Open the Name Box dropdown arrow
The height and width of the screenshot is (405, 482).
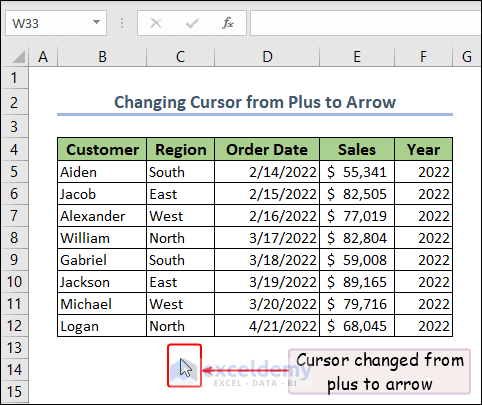(96, 22)
